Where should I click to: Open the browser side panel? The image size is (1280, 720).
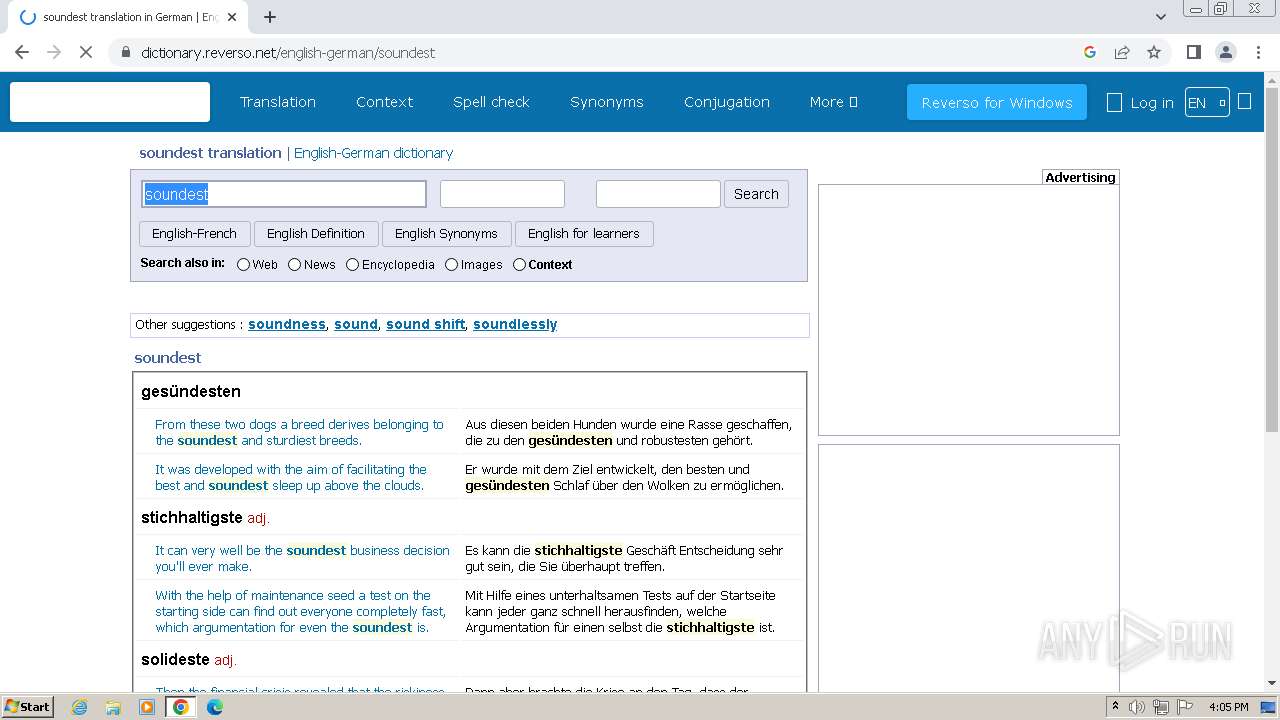point(1193,52)
